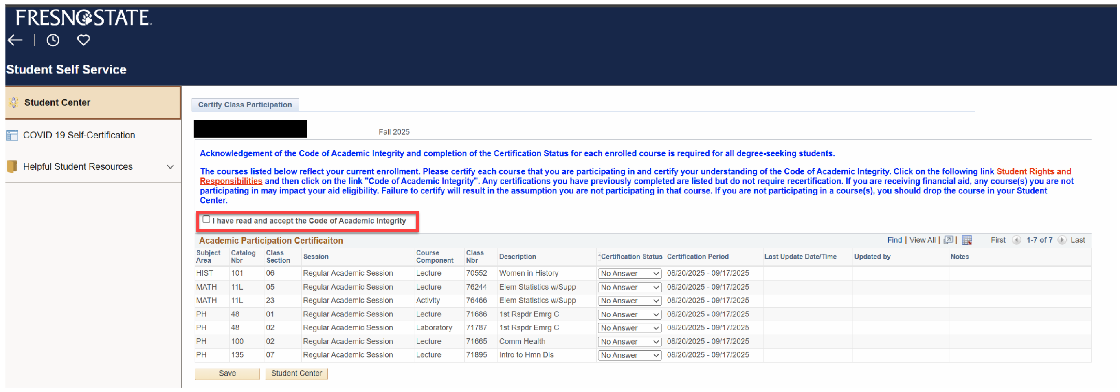
Task: Expand Helpful Student Resources chevron
Action: click(169, 167)
